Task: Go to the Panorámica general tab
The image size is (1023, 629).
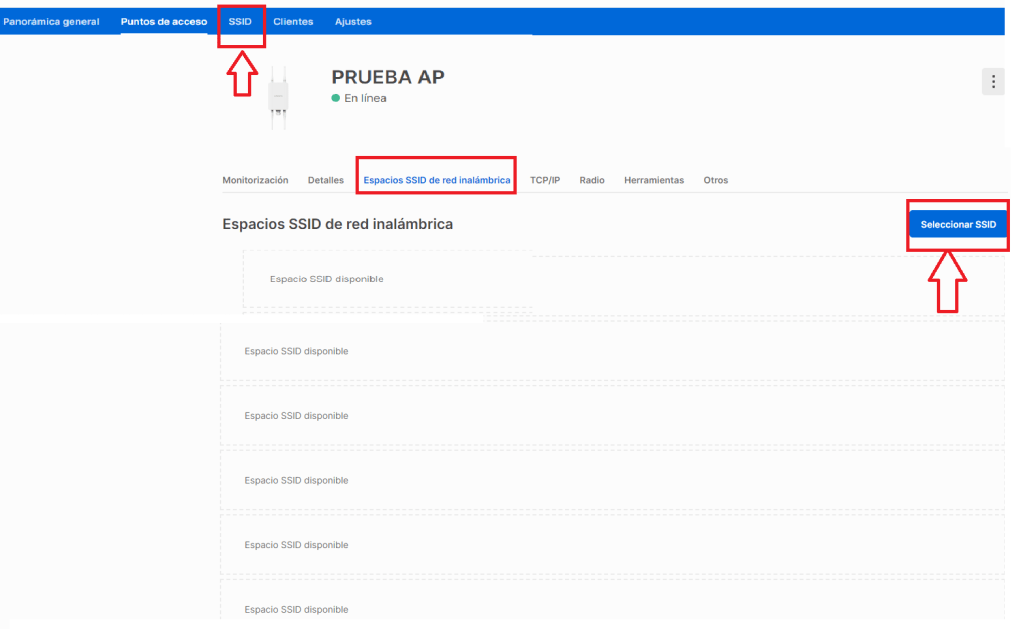Action: pos(52,22)
